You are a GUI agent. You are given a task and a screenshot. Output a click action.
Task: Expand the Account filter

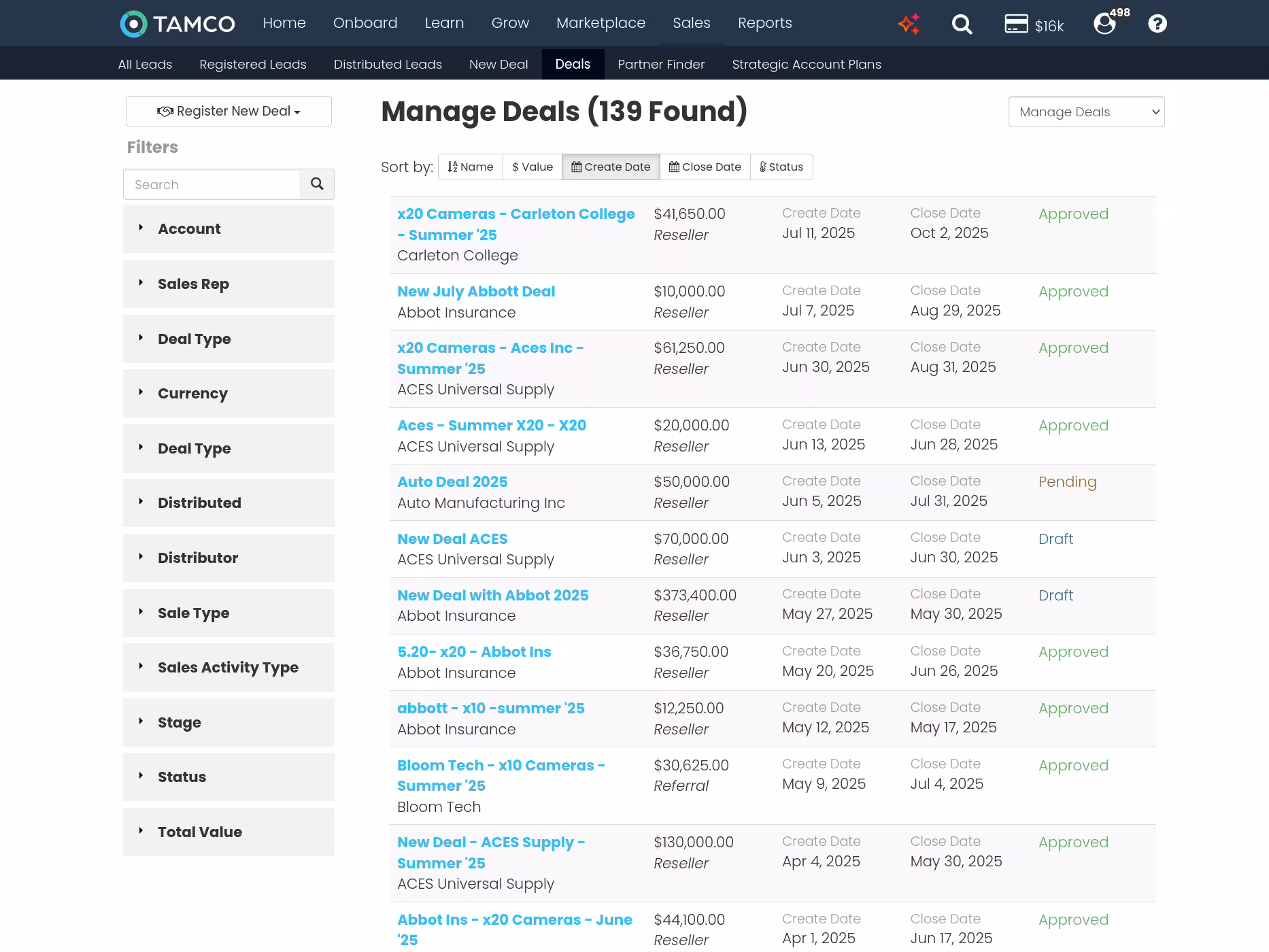coord(229,229)
